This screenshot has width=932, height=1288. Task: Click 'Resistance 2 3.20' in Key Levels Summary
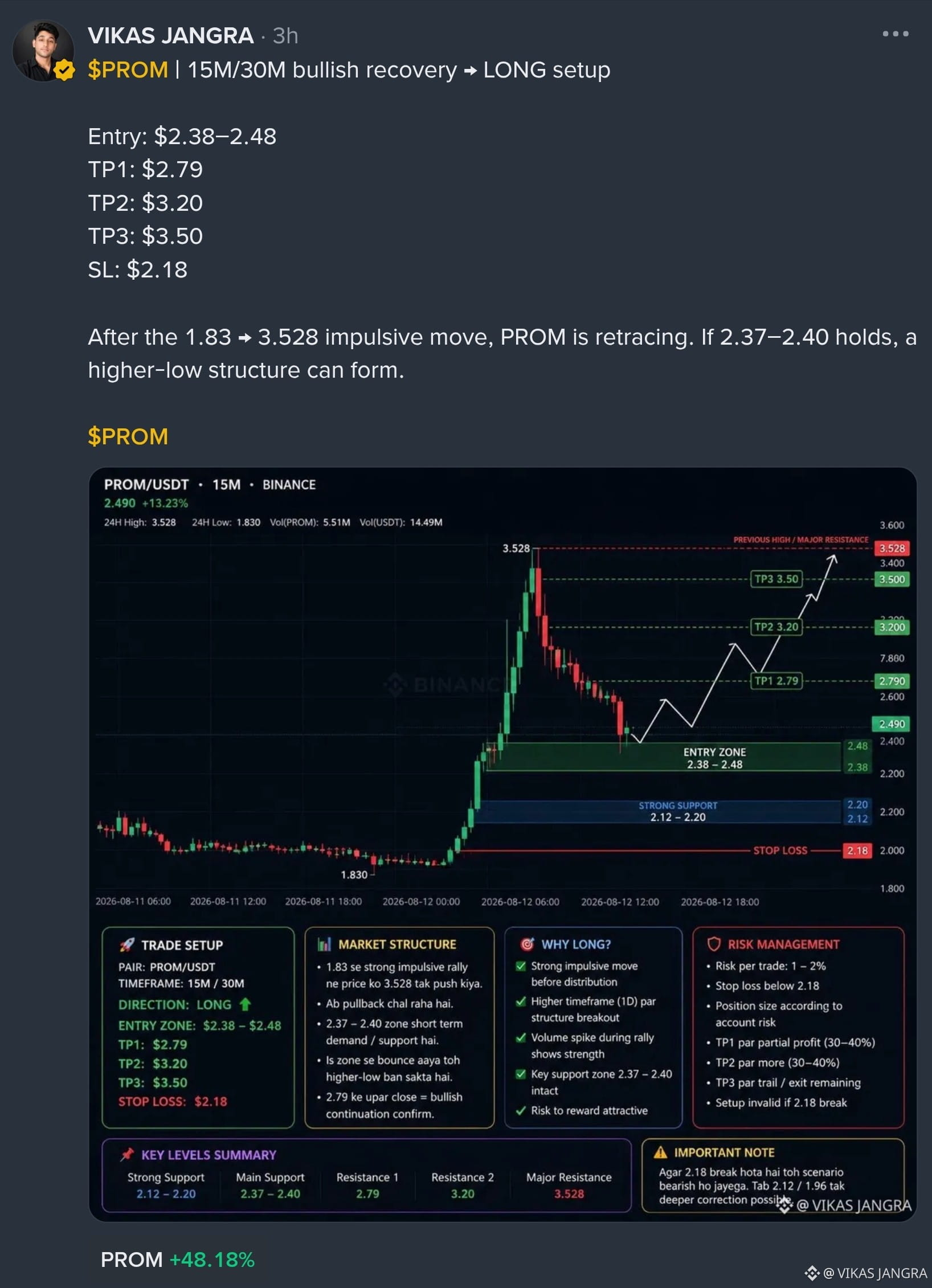tap(463, 1185)
